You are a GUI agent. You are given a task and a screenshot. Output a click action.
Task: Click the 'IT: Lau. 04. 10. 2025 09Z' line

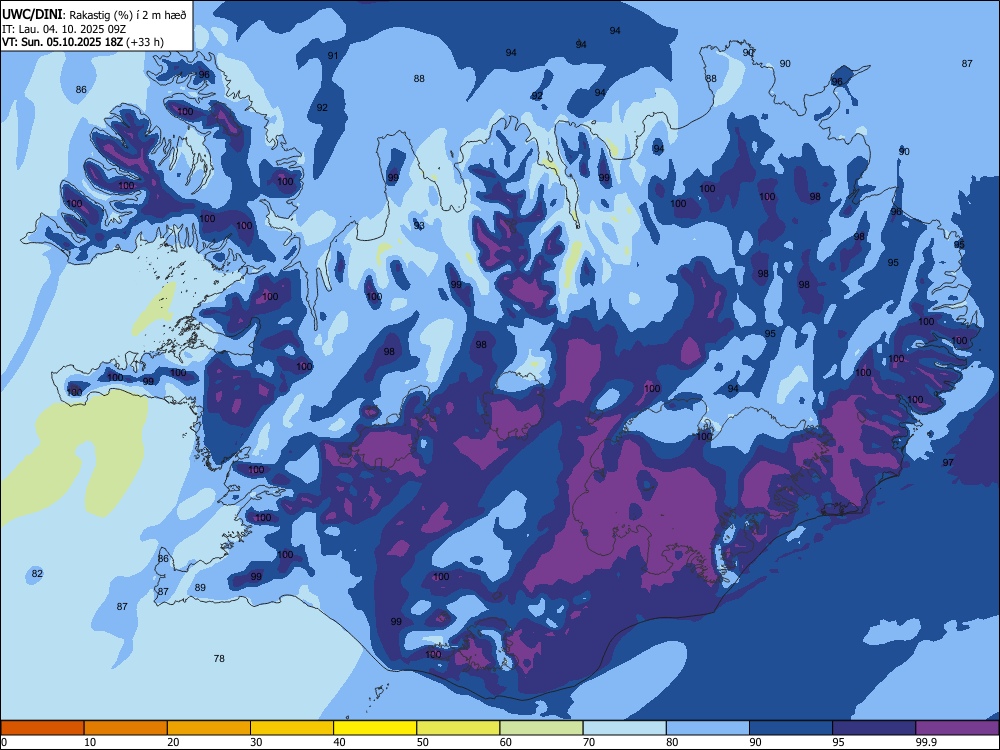(64, 29)
